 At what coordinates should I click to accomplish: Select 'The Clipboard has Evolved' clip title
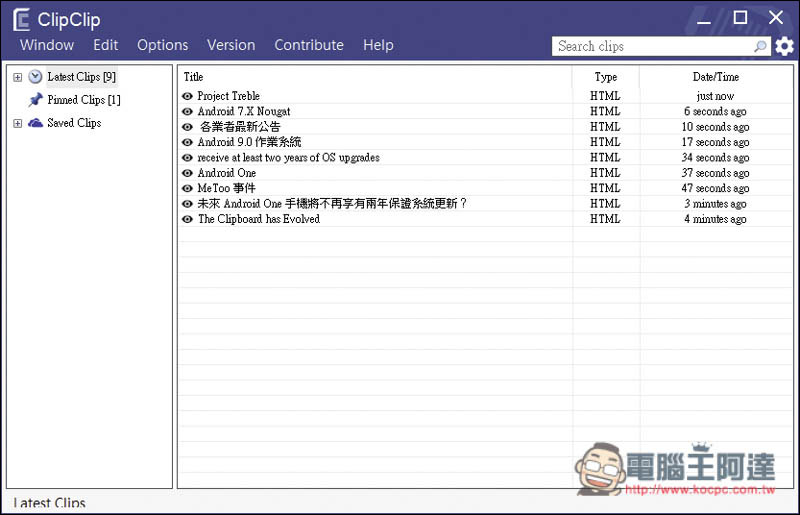click(x=259, y=219)
